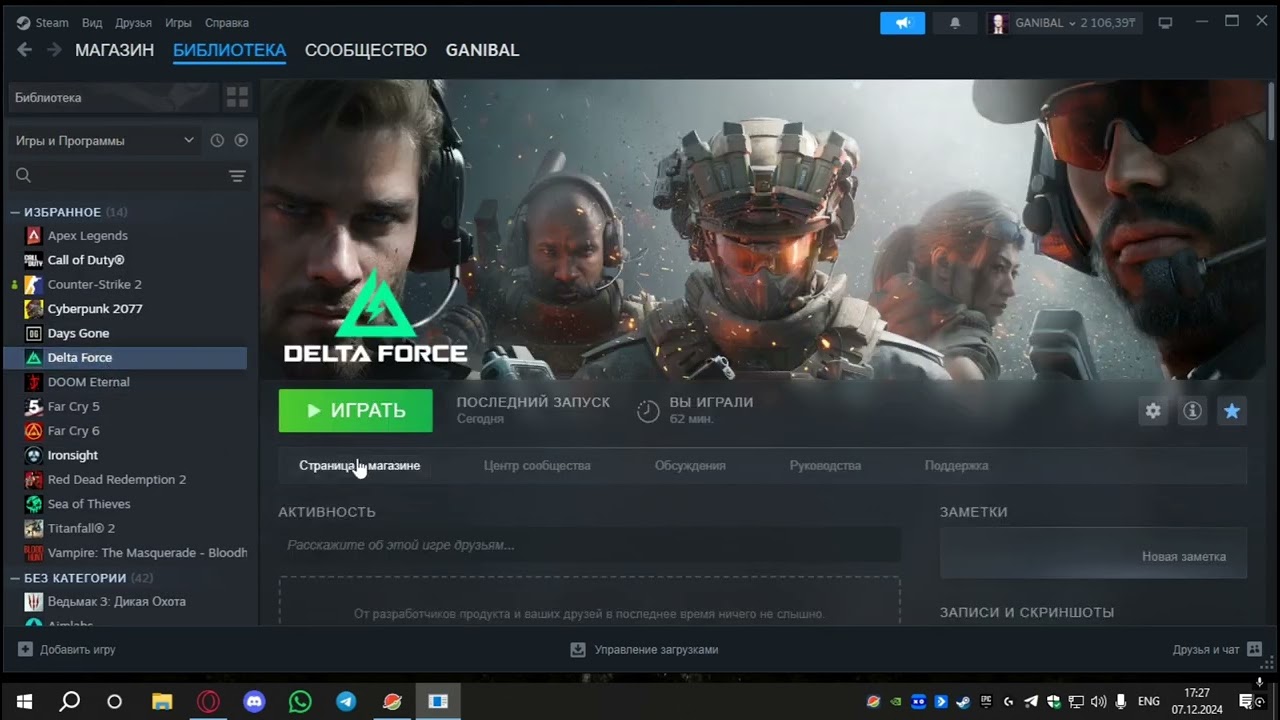Open Поддержка link
Image resolution: width=1280 pixels, height=720 pixels.
point(956,466)
